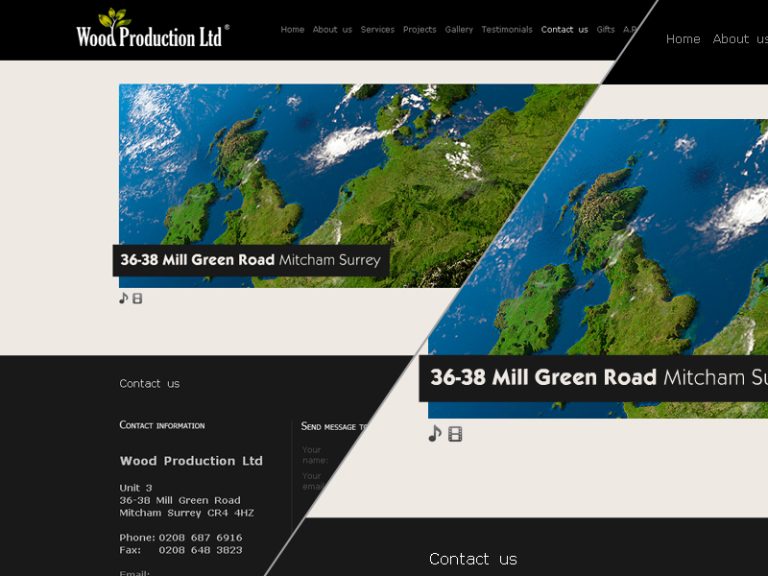Click the enlarged 'Contact us' heading at bottom right
Image resolution: width=768 pixels, height=576 pixels.
click(x=473, y=559)
